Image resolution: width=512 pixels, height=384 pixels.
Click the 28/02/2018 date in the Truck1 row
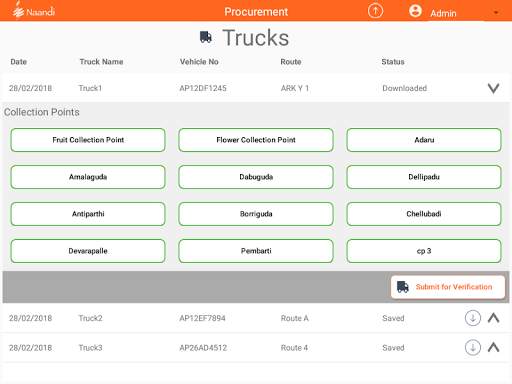coord(30,88)
